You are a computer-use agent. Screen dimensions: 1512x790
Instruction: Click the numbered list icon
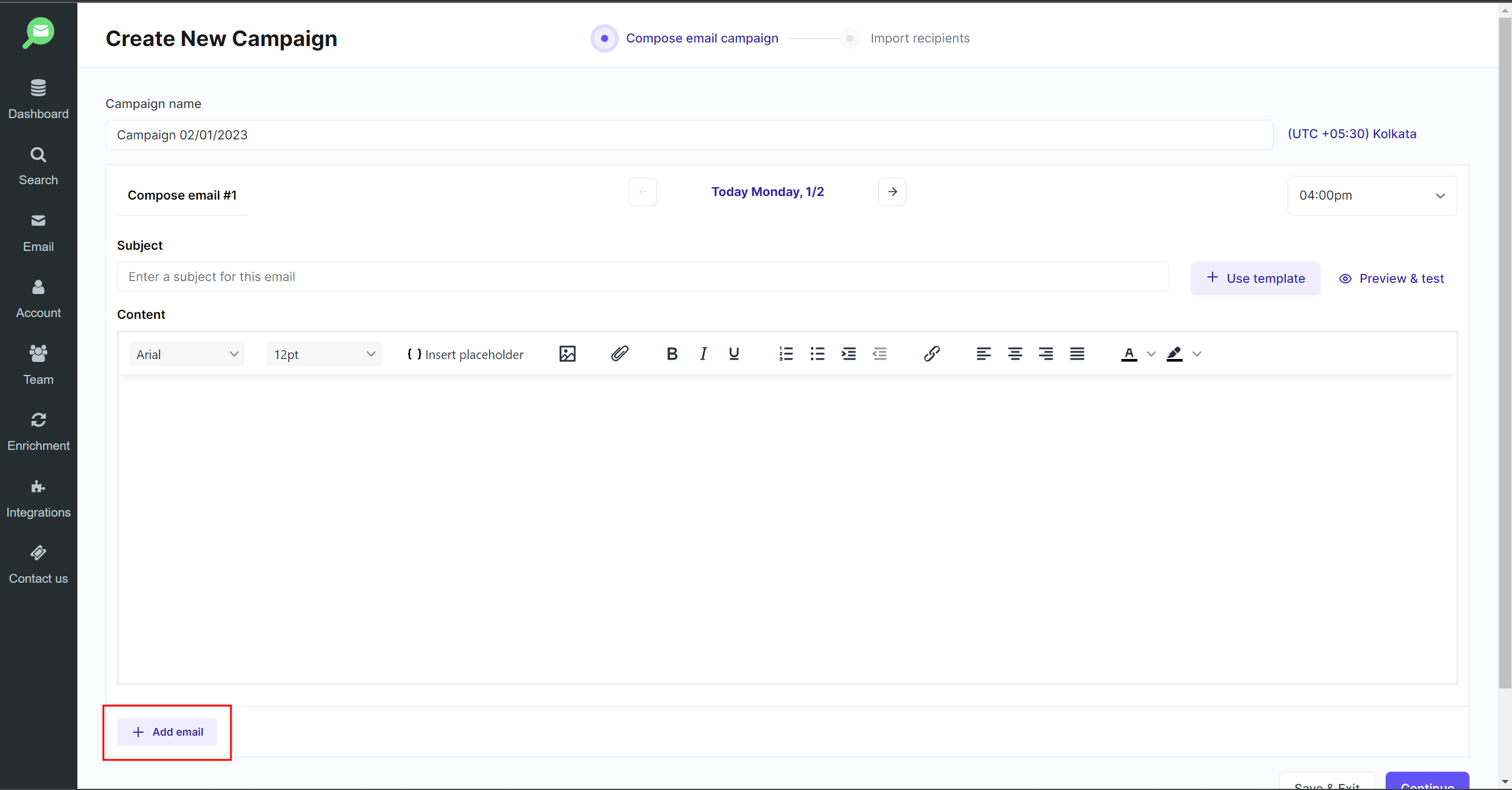(x=786, y=354)
